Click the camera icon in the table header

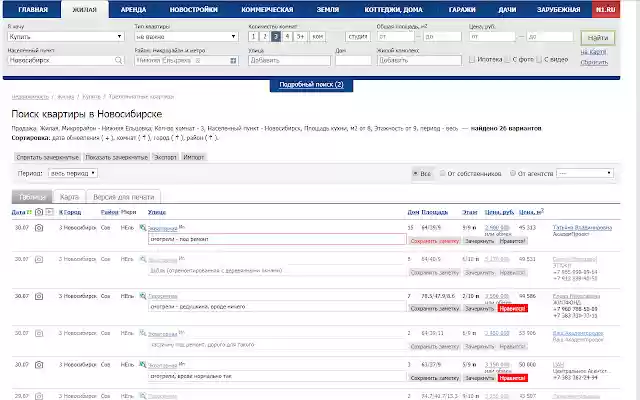39,212
